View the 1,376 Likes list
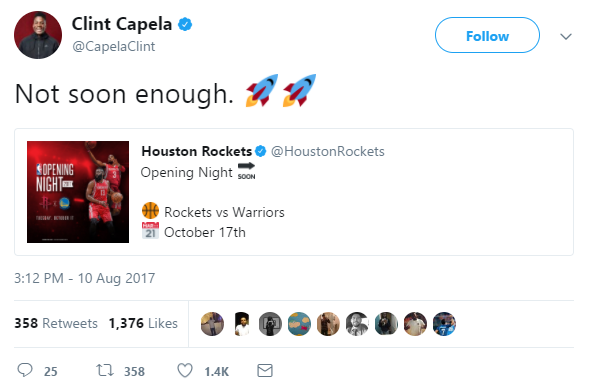The height and width of the screenshot is (387, 592). [143, 323]
